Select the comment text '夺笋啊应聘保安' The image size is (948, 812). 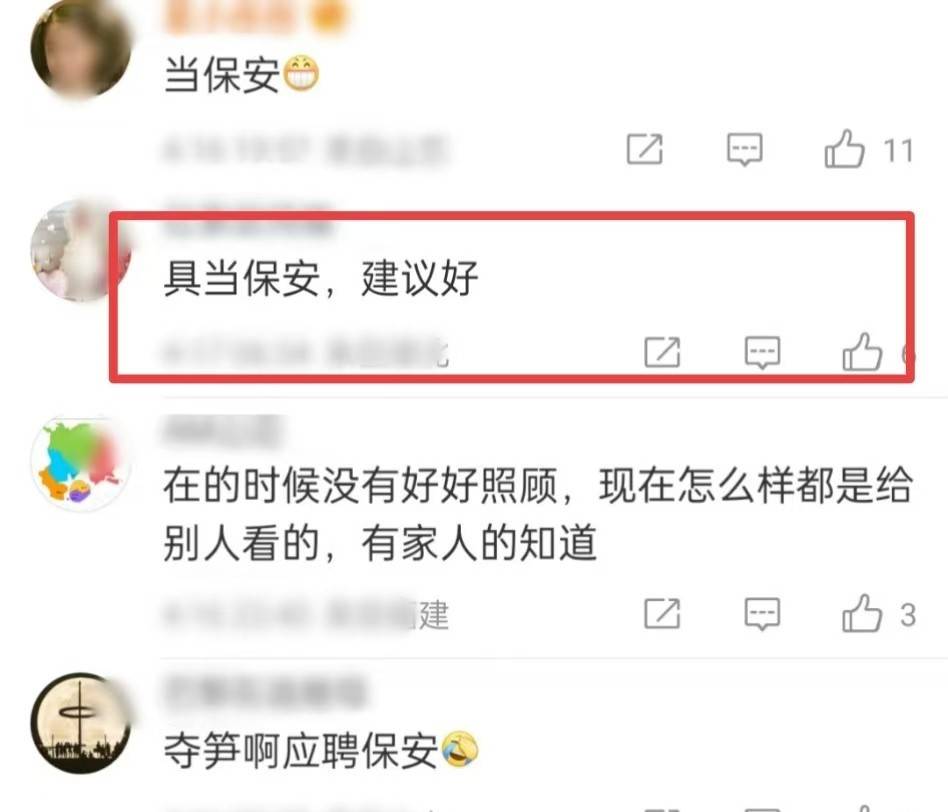pyautogui.click(x=300, y=751)
